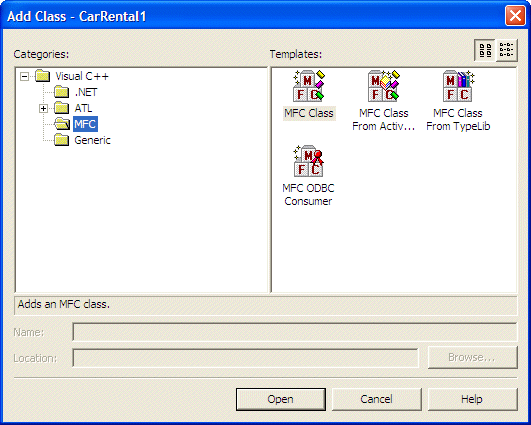Expand the ATL category node

coord(43,108)
